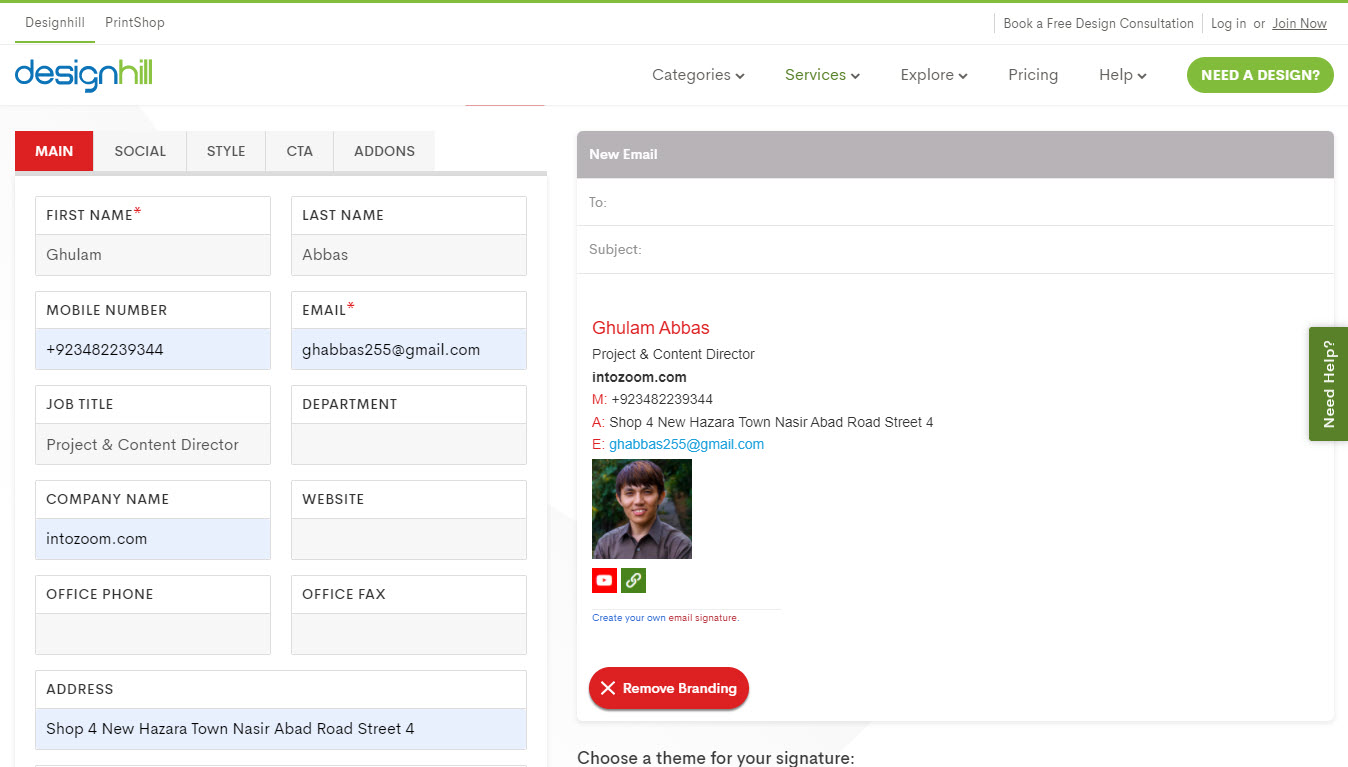1348x767 pixels.
Task: Open the Explore dropdown
Action: pyautogui.click(x=934, y=75)
